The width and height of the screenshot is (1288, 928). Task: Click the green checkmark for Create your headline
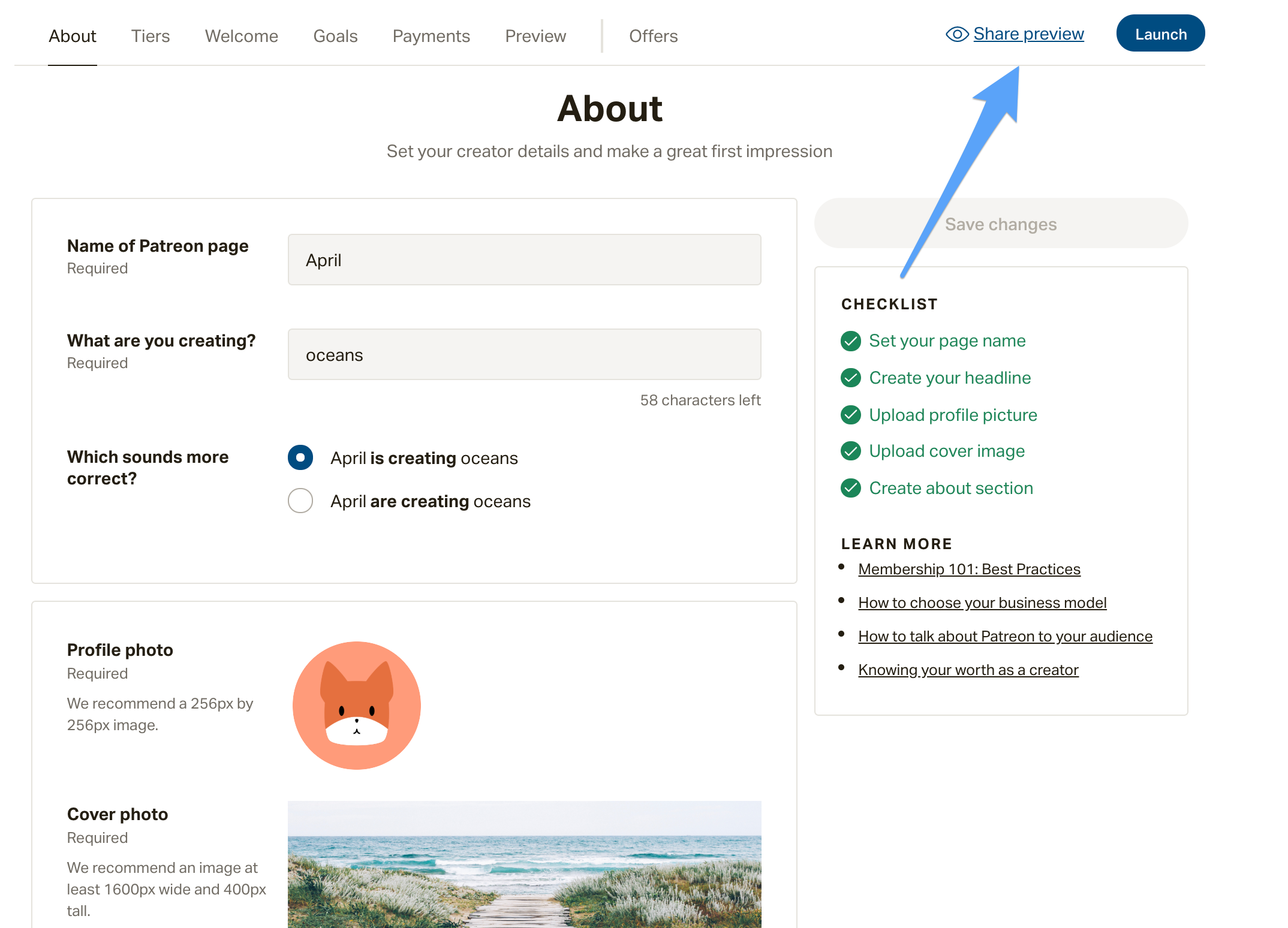[850, 378]
